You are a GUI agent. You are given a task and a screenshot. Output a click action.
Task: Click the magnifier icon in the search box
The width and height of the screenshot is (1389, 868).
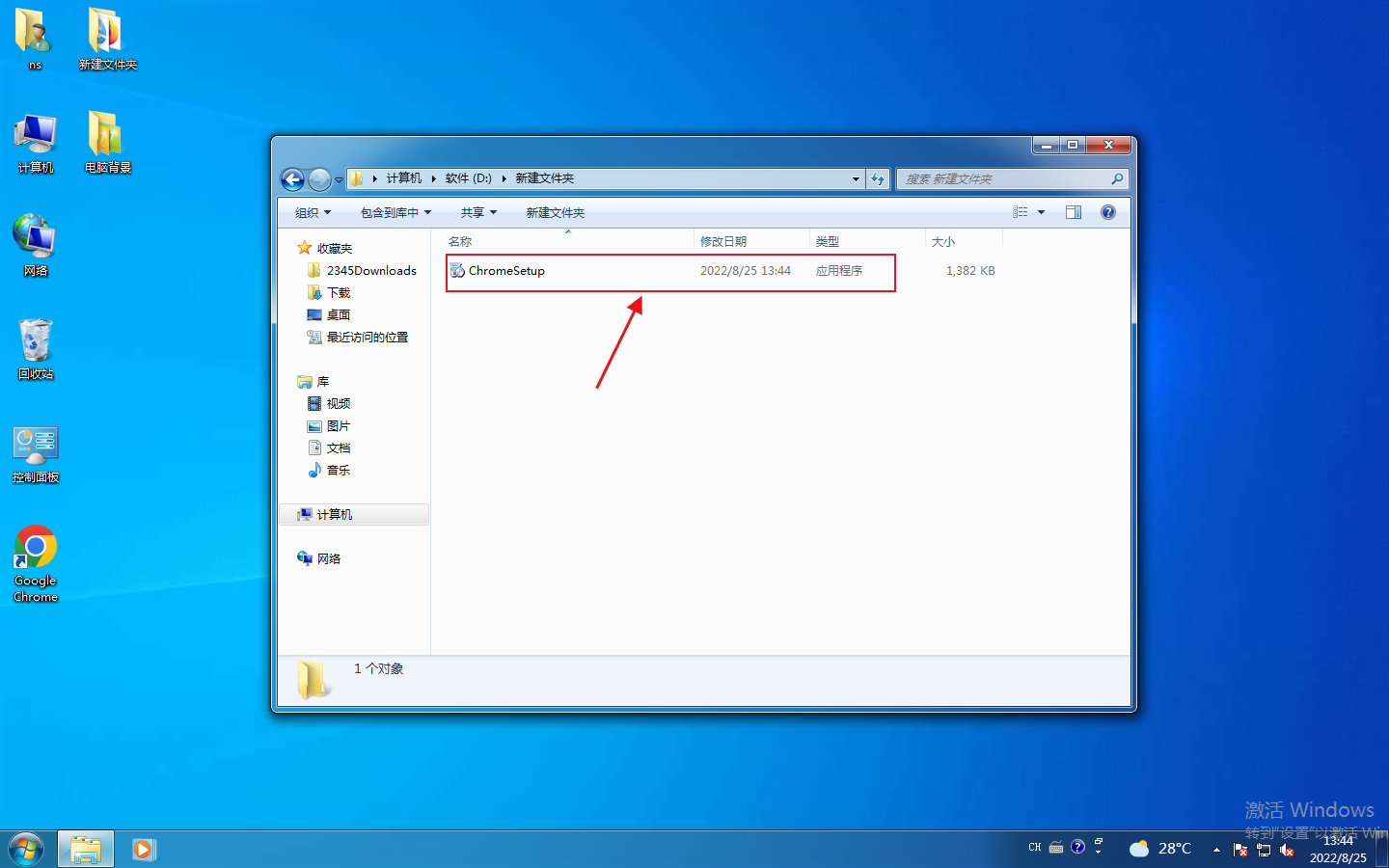pos(1117,178)
